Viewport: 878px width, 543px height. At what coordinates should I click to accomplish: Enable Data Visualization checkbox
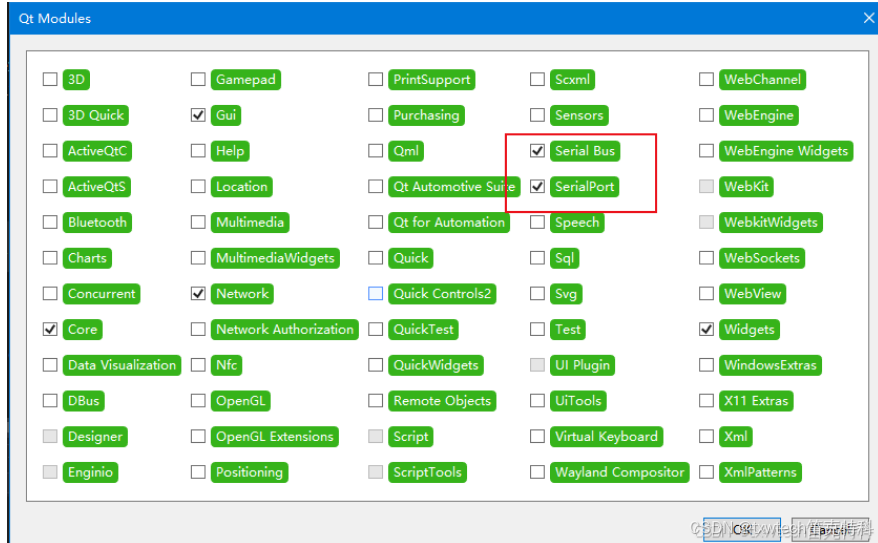click(50, 365)
